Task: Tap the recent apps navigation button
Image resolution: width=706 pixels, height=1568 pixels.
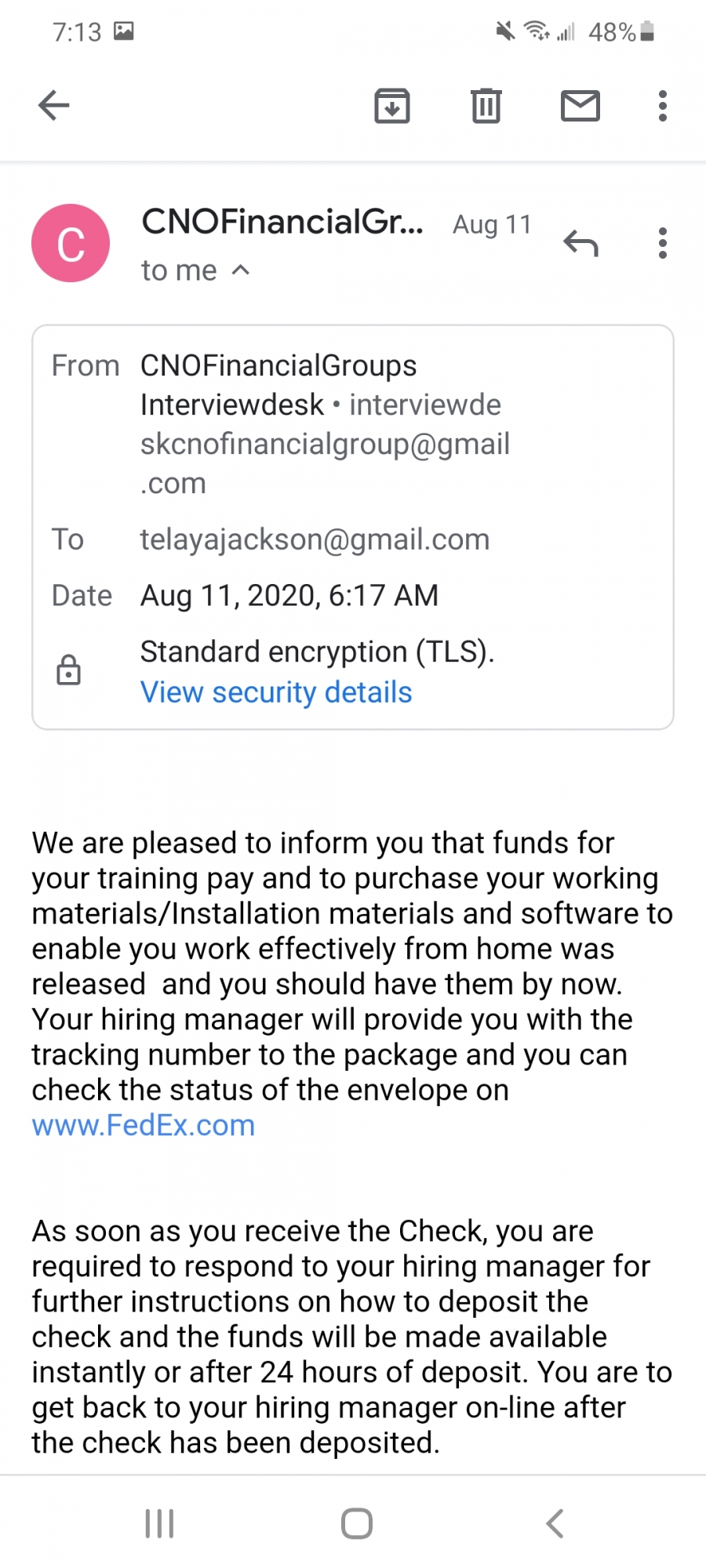Action: click(159, 1523)
